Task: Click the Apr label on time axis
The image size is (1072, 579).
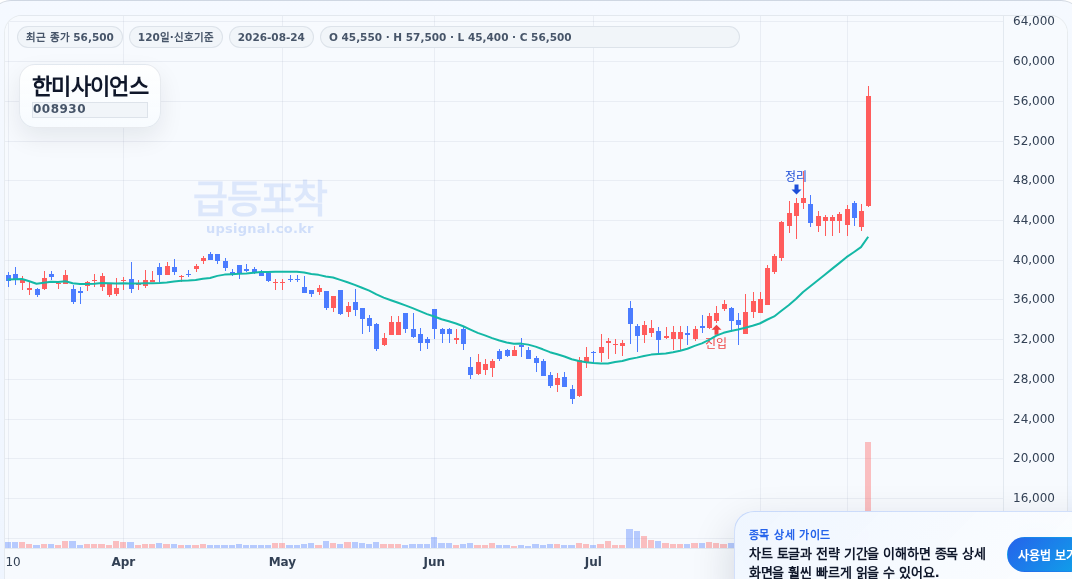Action: click(123, 562)
